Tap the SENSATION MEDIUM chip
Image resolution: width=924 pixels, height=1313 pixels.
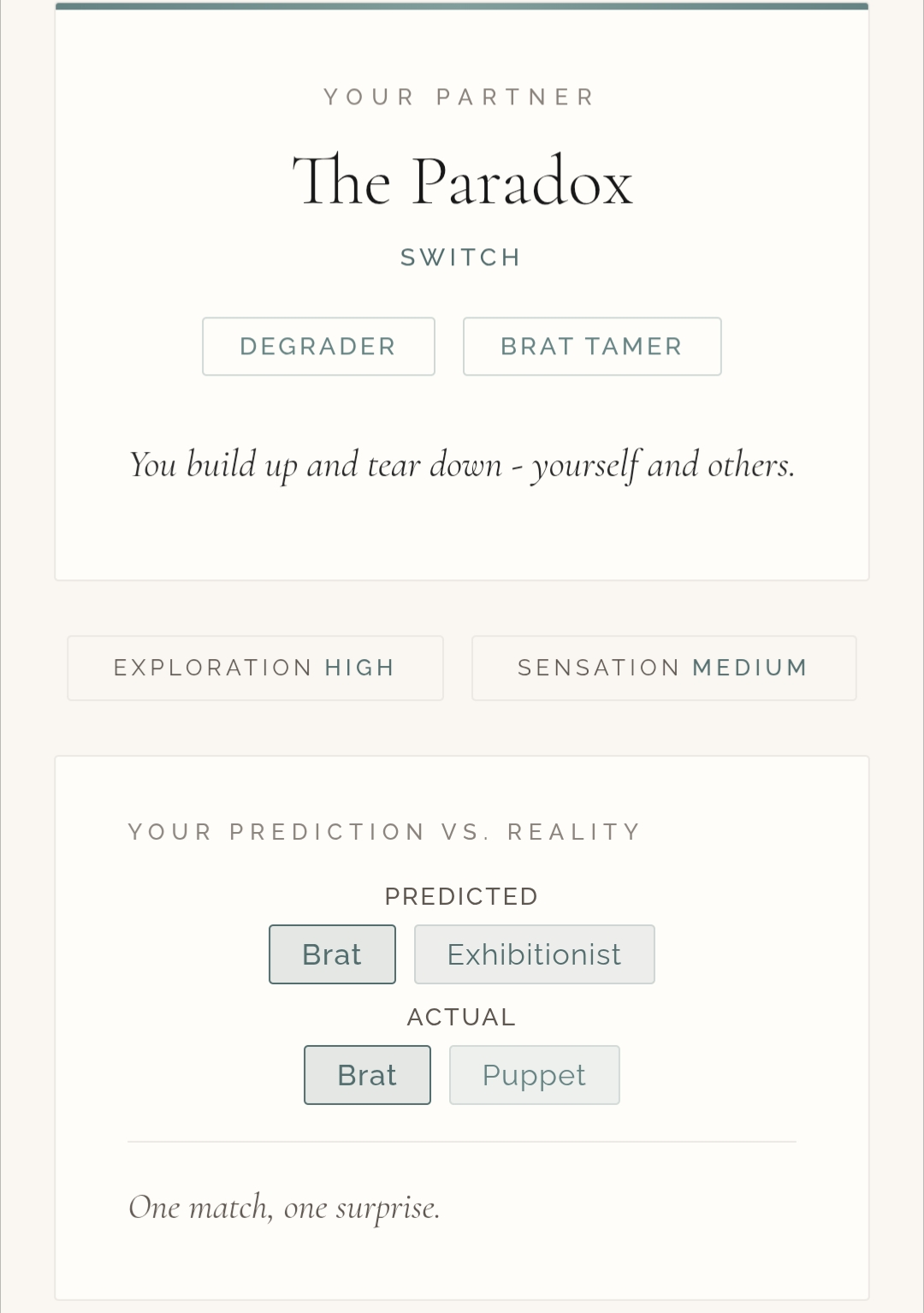[x=663, y=668]
